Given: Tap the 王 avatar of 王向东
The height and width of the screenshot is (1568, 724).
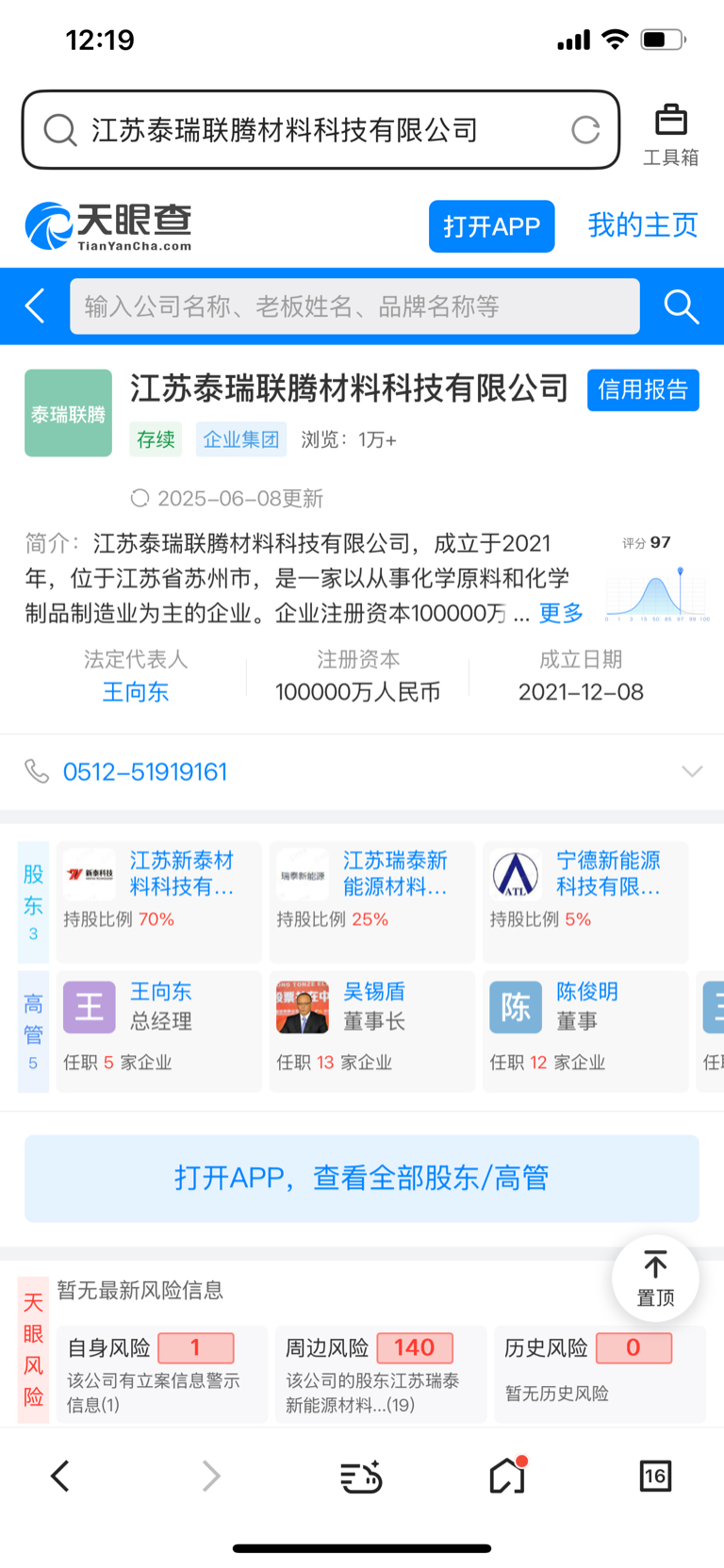Looking at the screenshot, I should pyautogui.click(x=90, y=1007).
